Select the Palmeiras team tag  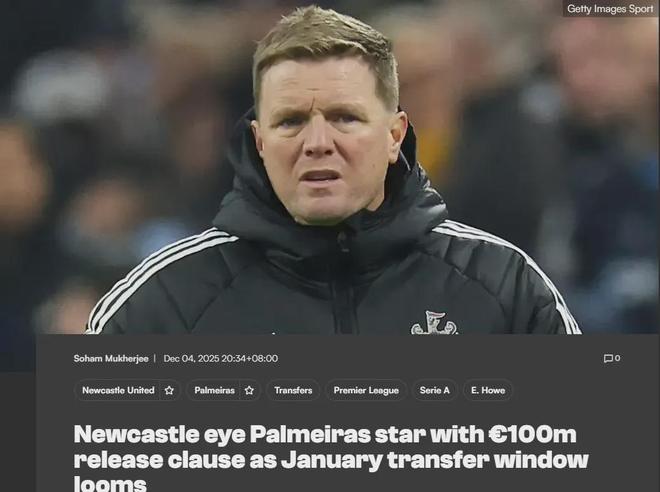tap(214, 391)
